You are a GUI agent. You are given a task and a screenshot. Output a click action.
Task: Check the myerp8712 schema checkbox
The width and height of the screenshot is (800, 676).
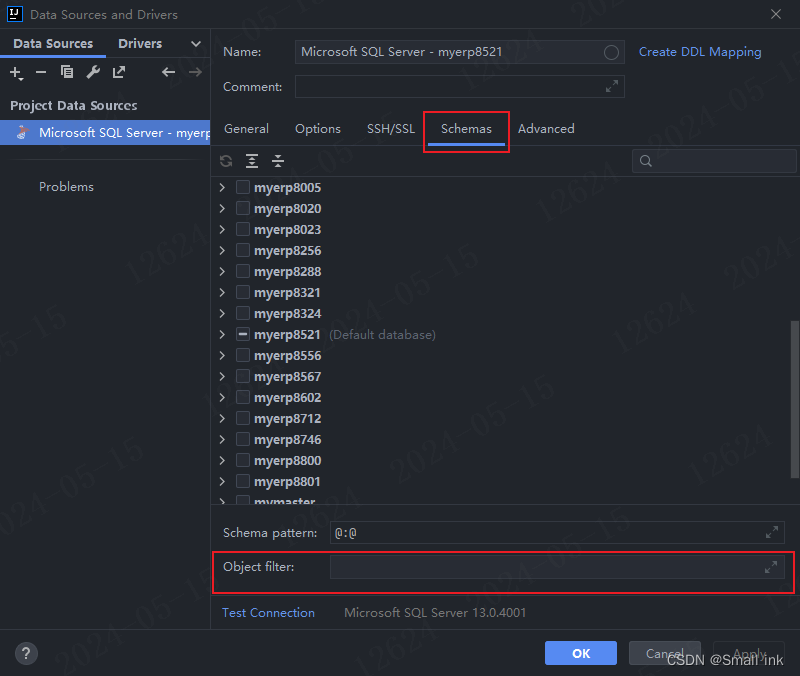[x=243, y=418]
